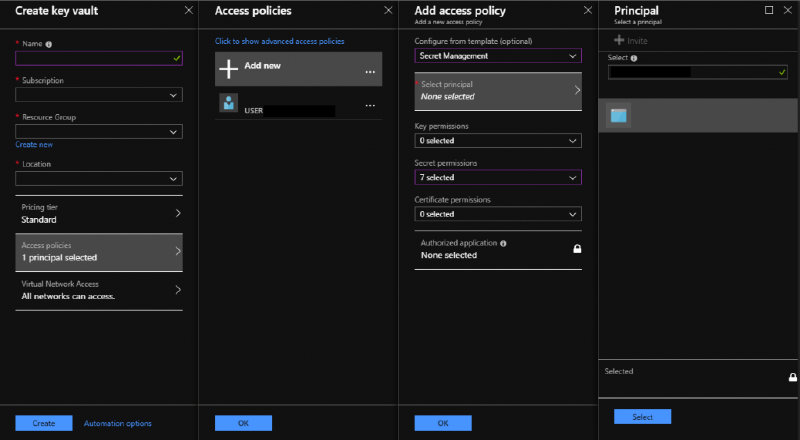The height and width of the screenshot is (440, 800).
Task: Click the Name input field in Create key vault
Action: [x=99, y=58]
